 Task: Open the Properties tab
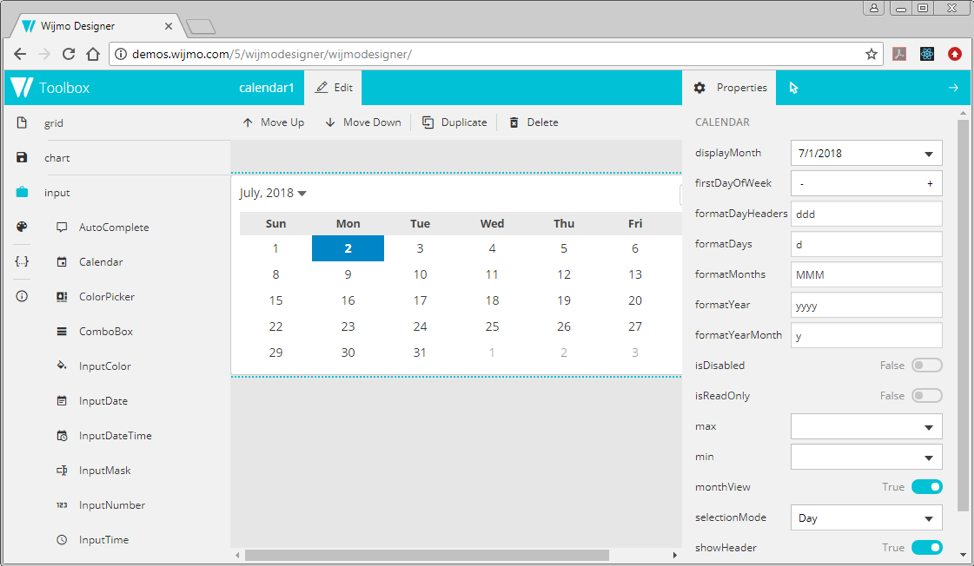tap(729, 88)
